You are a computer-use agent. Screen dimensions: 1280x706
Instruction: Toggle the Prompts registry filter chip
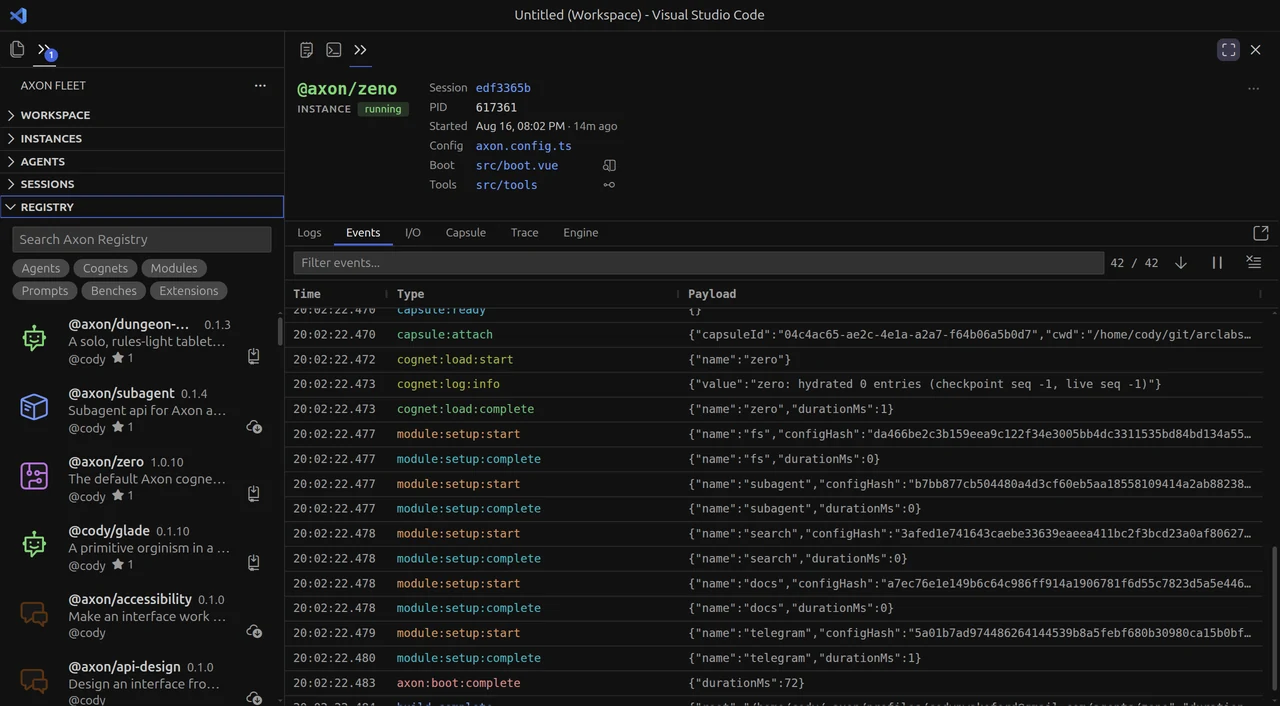tap(45, 291)
